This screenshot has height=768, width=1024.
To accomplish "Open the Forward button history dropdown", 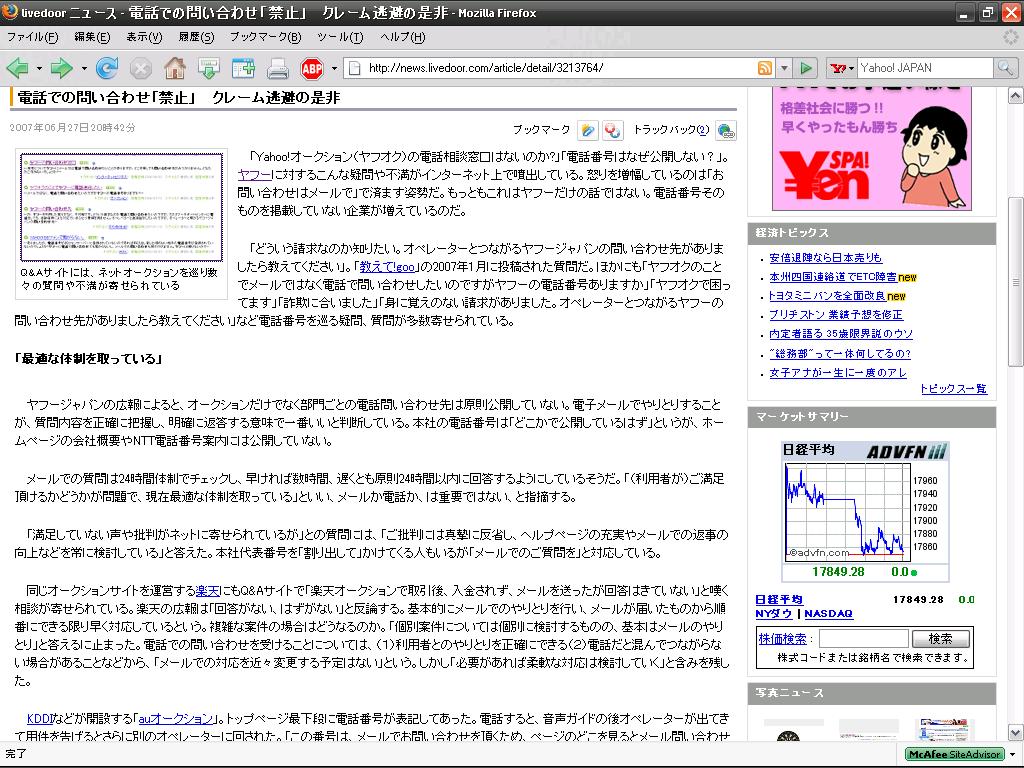I will pos(84,68).
